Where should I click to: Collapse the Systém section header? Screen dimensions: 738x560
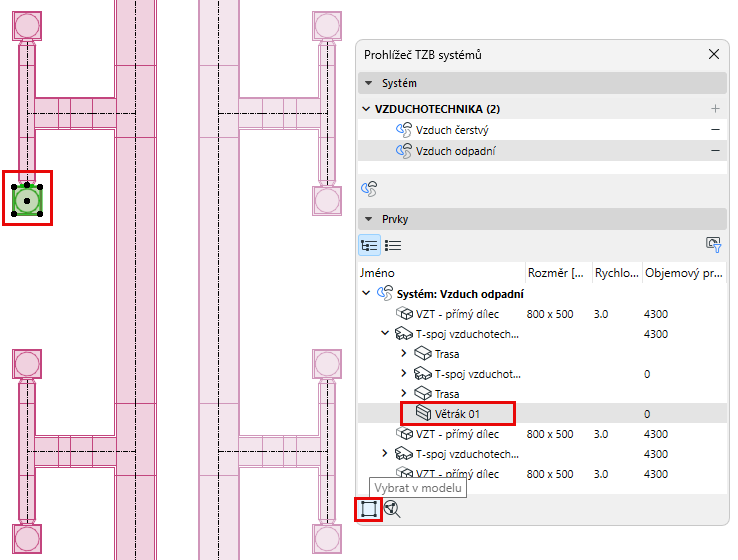[x=542, y=83]
